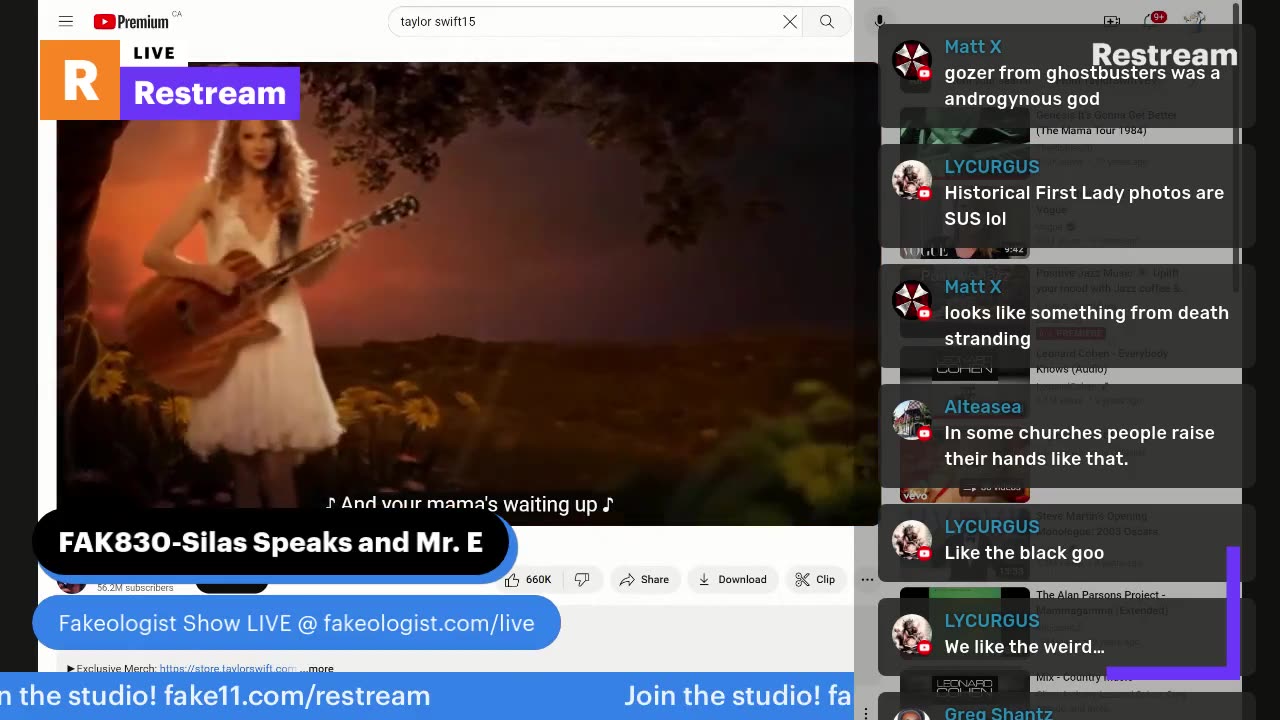Click the Taylor Swift channel avatar
This screenshot has height=720, width=1280.
(x=71, y=580)
